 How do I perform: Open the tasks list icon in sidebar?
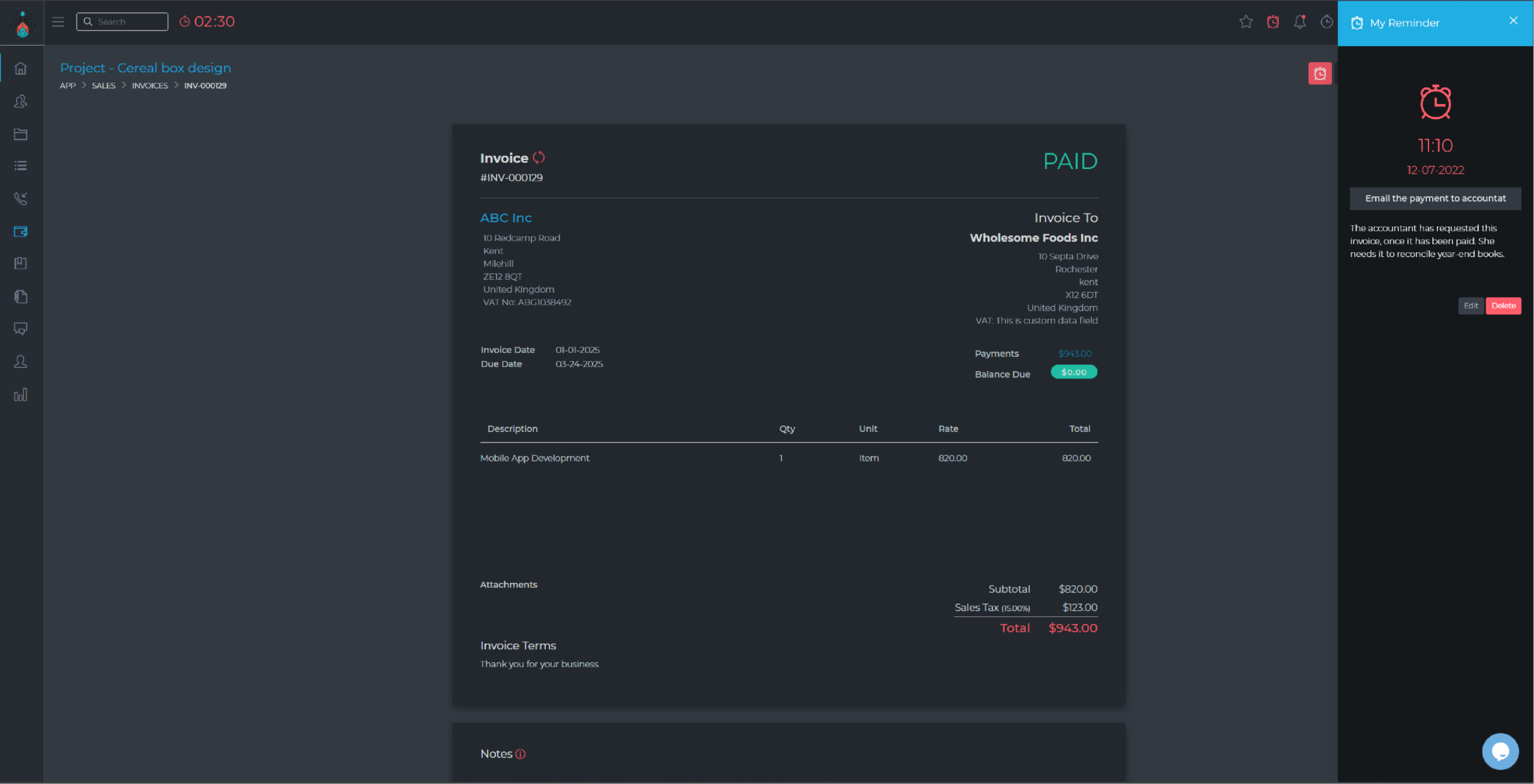coord(21,166)
